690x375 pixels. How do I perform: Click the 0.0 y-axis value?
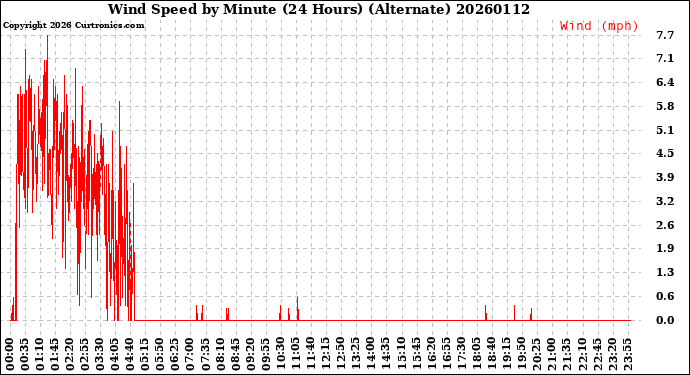[x=665, y=320]
